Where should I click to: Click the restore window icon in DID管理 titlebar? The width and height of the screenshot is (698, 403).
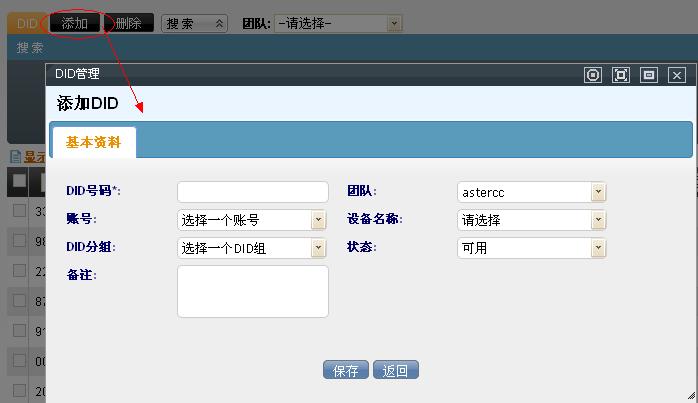coord(648,75)
